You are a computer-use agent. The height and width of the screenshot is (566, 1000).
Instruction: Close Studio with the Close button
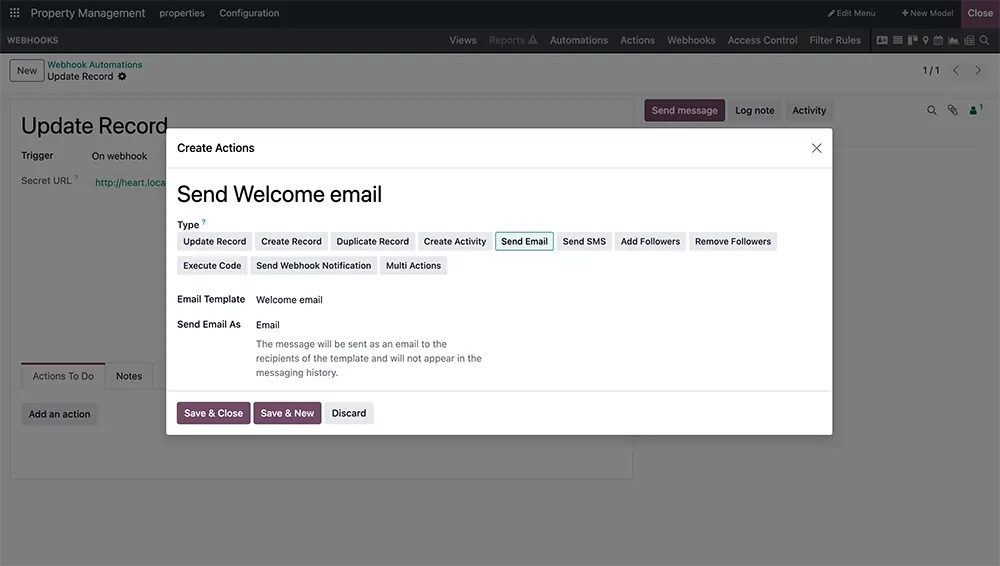click(980, 13)
